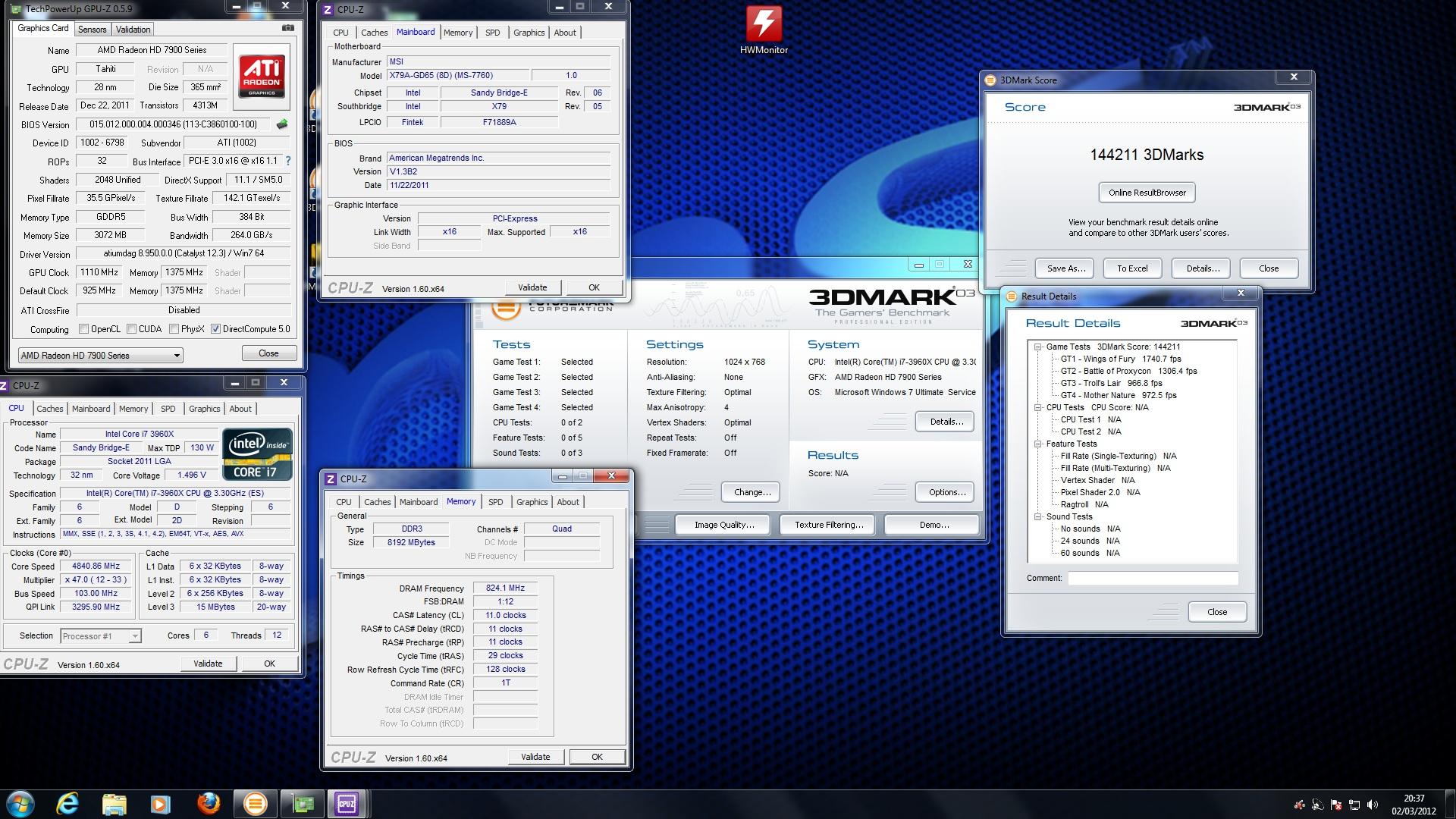The height and width of the screenshot is (819, 1456).
Task: Click the GPU-Z BIOS Version value field
Action: [174, 124]
